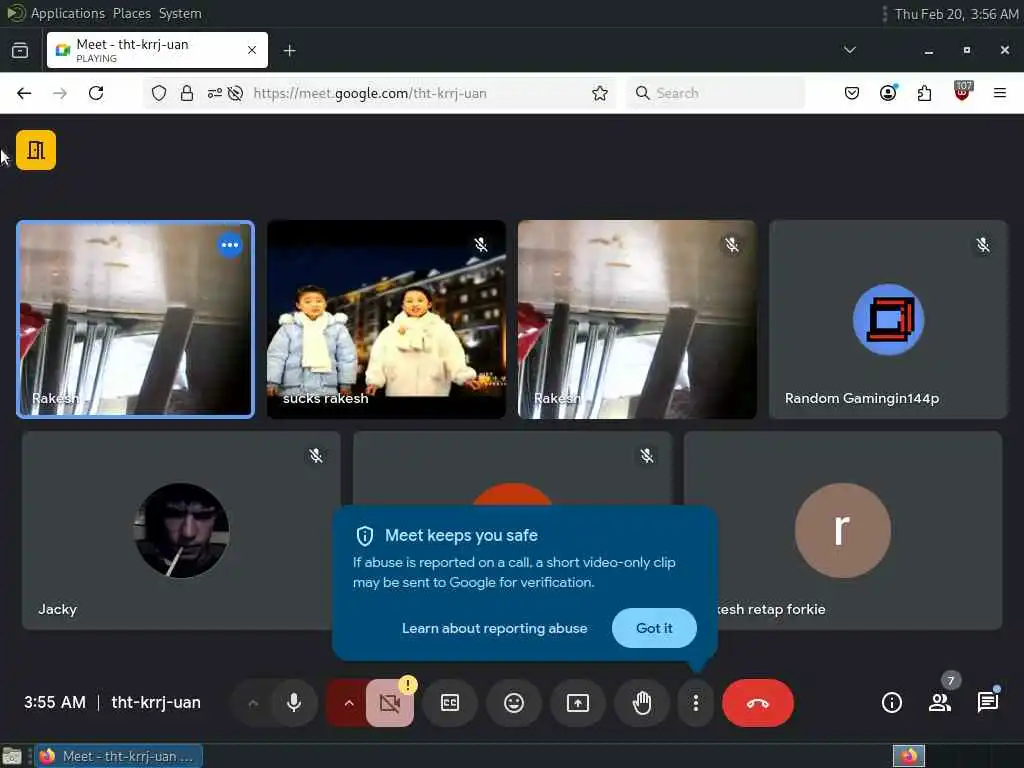Click the Got it button

click(x=654, y=628)
